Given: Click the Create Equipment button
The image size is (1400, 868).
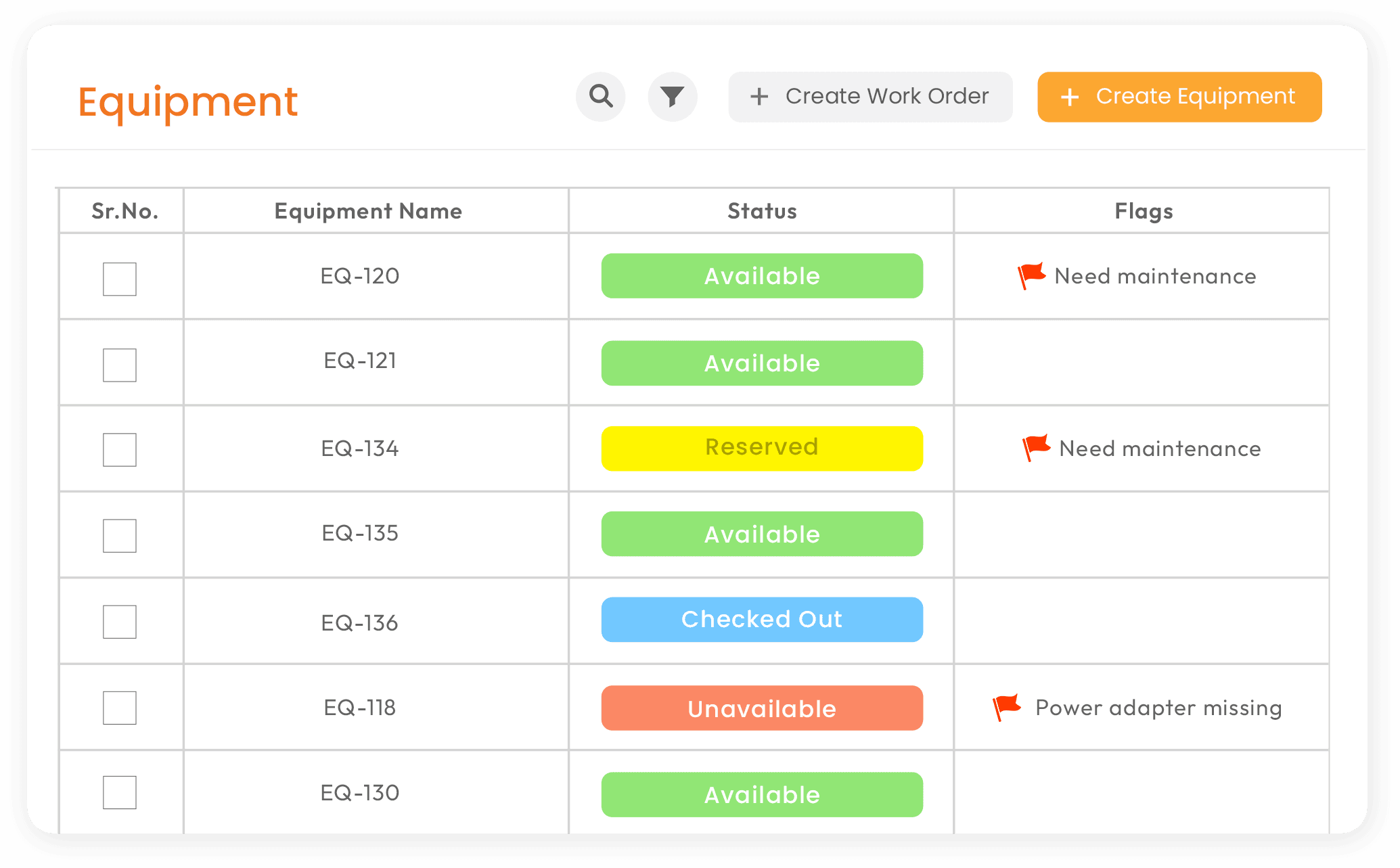Looking at the screenshot, I should (x=1179, y=97).
